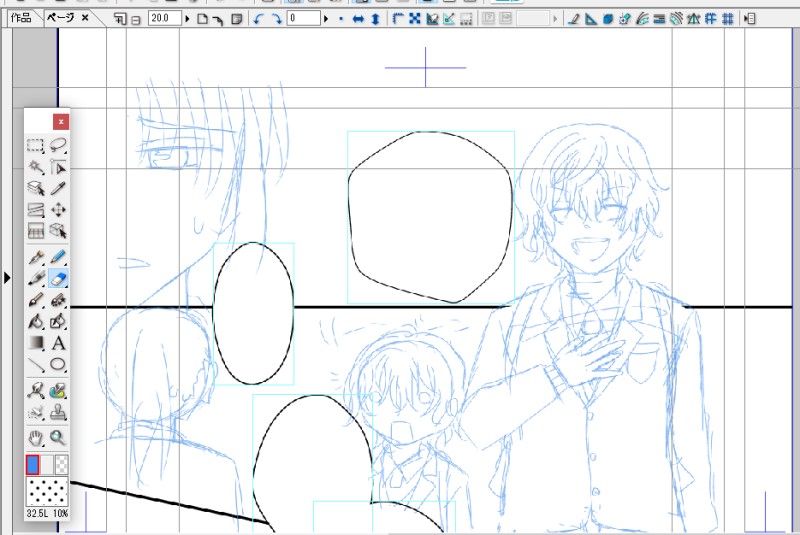Viewport: 800px width, 535px height.
Task: Open the rotation angle dropdown arrow
Action: (x=326, y=19)
